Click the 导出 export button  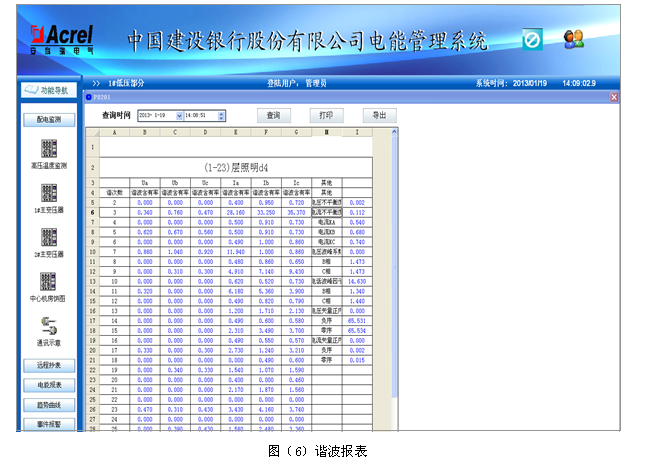(380, 115)
